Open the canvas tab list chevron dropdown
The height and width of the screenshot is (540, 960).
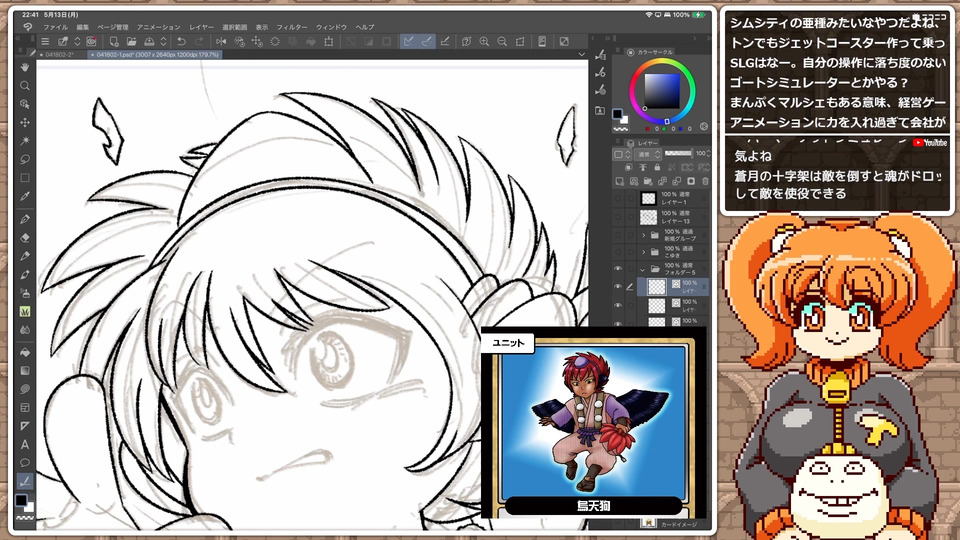tap(582, 54)
